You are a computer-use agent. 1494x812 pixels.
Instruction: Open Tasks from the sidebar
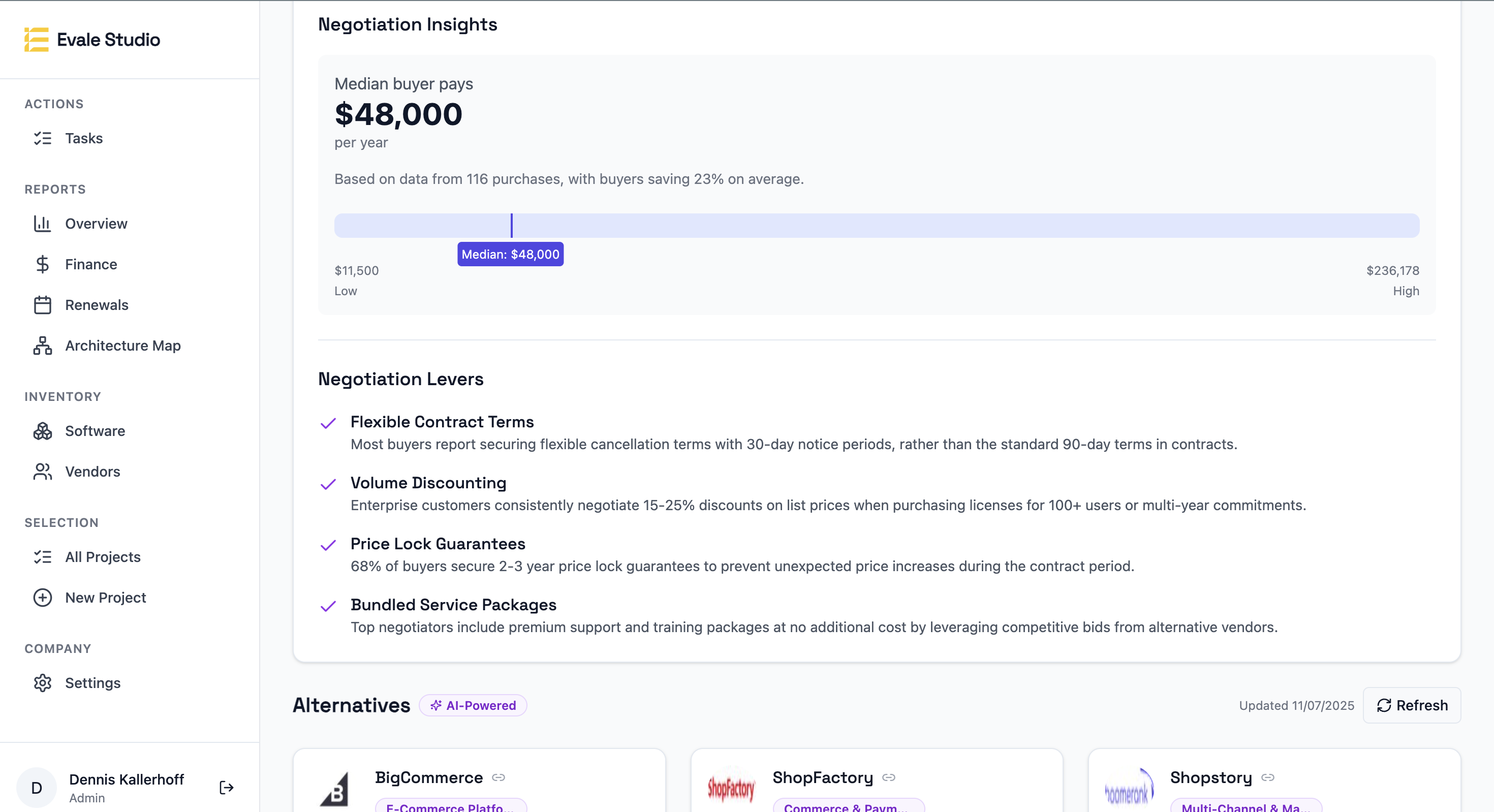point(83,138)
